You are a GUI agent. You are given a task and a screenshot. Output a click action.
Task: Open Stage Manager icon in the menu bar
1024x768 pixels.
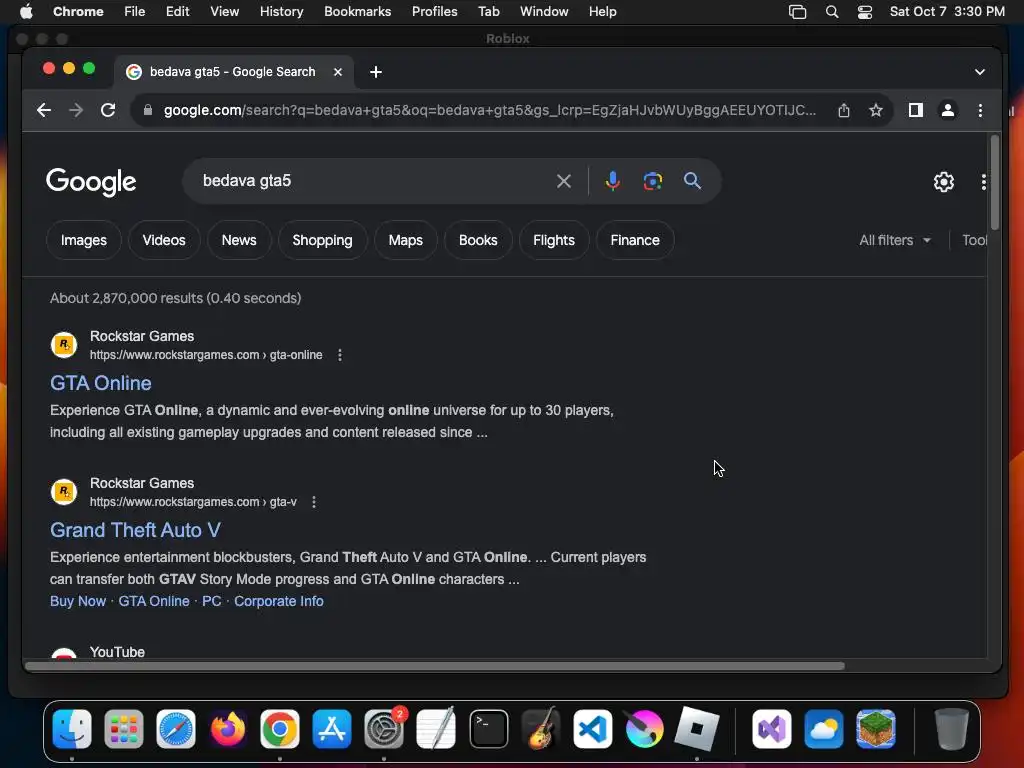coord(797,12)
